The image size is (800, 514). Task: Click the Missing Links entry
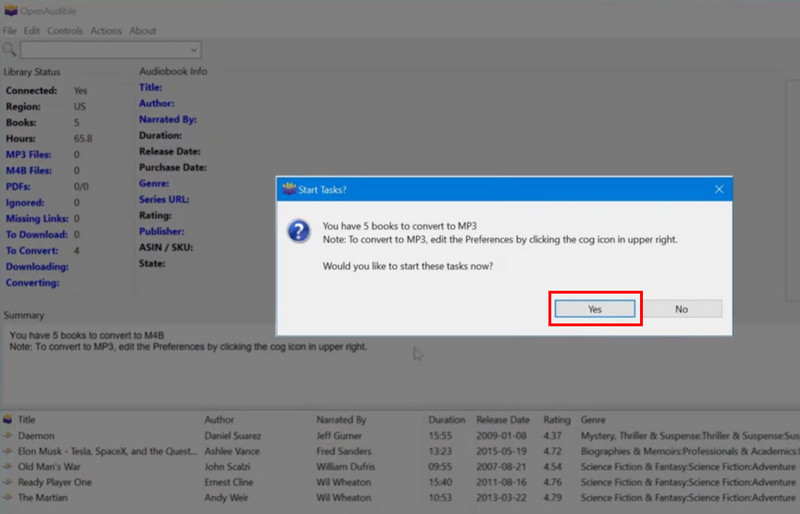click(37, 218)
